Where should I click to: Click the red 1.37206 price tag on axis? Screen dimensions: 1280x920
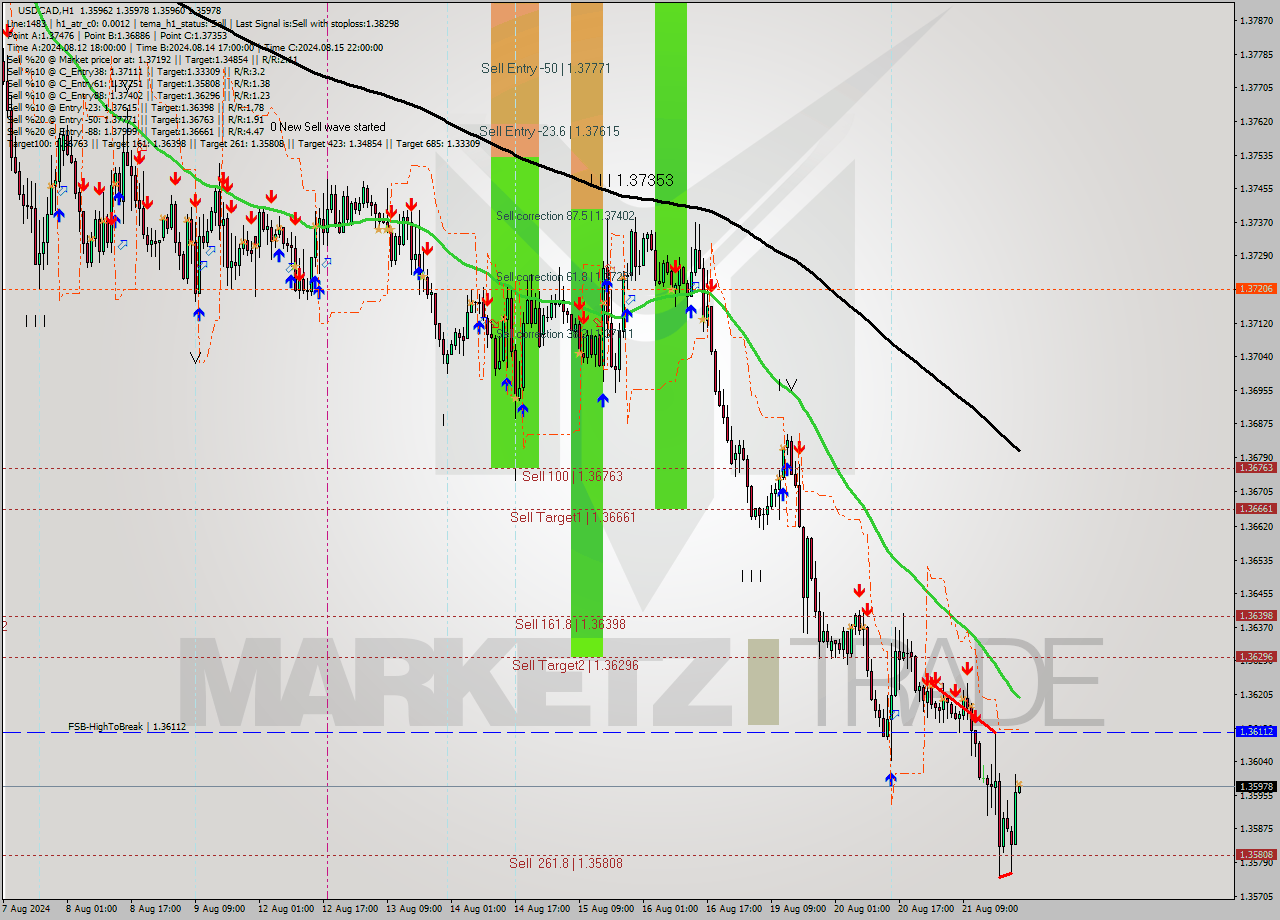[1256, 289]
